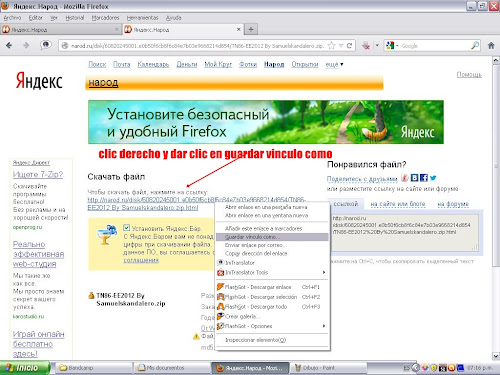Choose Crear galería in context menu
Image resolution: width=500 pixels, height=375 pixels.
[272, 316]
